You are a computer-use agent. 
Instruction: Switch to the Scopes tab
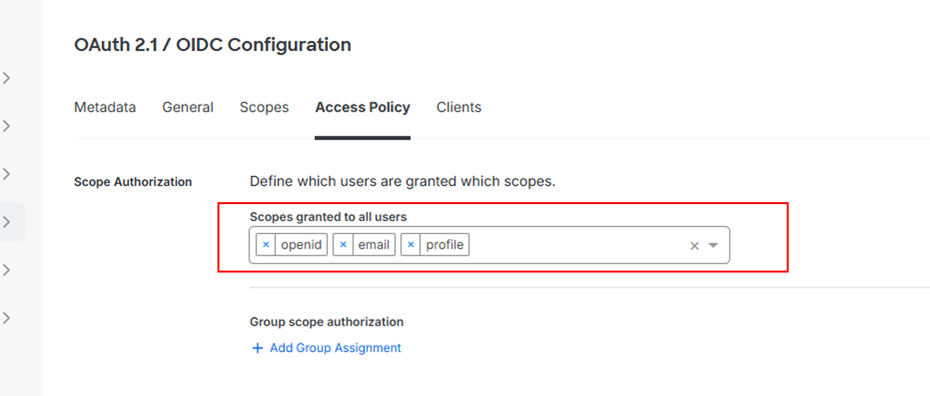point(264,107)
